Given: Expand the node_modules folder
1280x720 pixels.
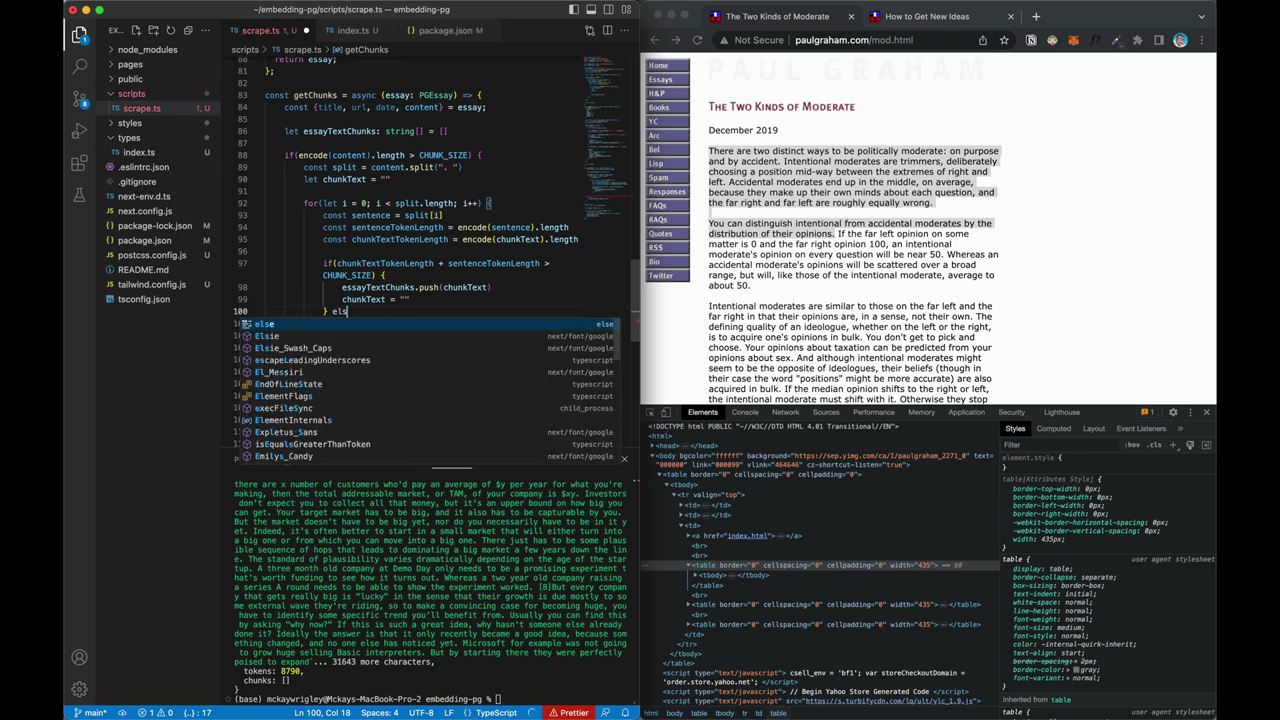Looking at the screenshot, I should [x=147, y=50].
